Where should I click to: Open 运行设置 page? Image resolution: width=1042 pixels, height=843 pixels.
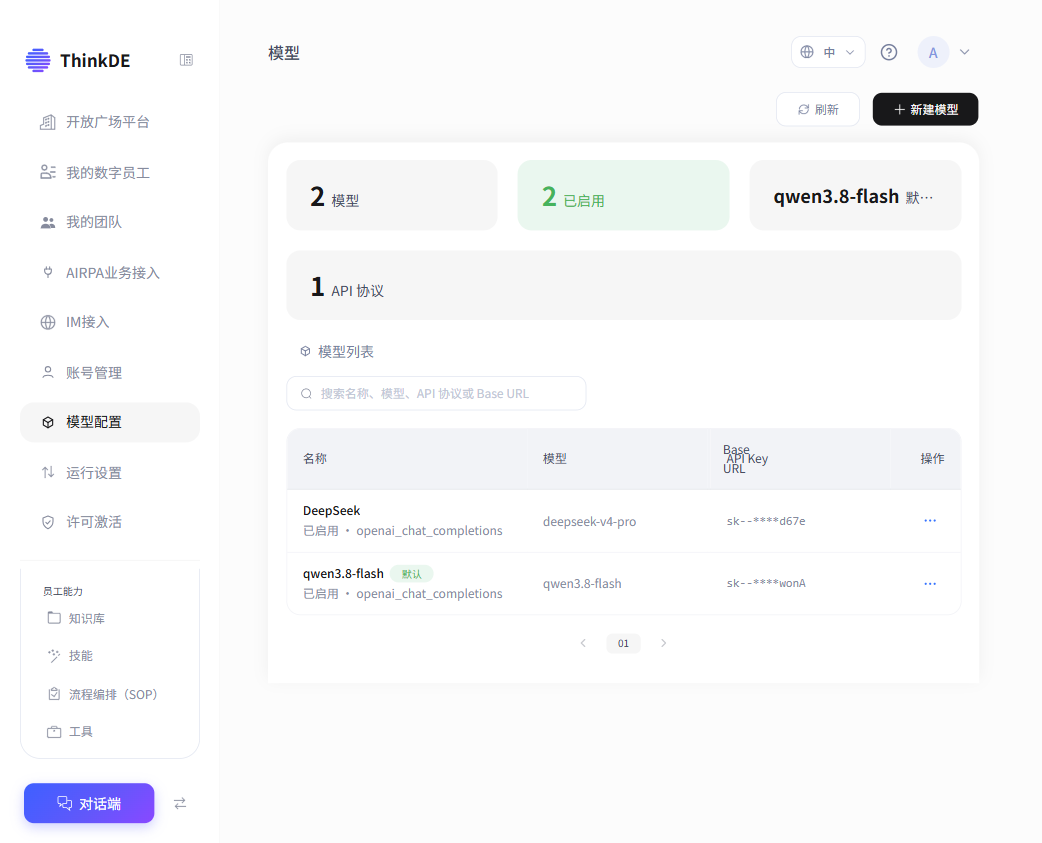point(110,473)
